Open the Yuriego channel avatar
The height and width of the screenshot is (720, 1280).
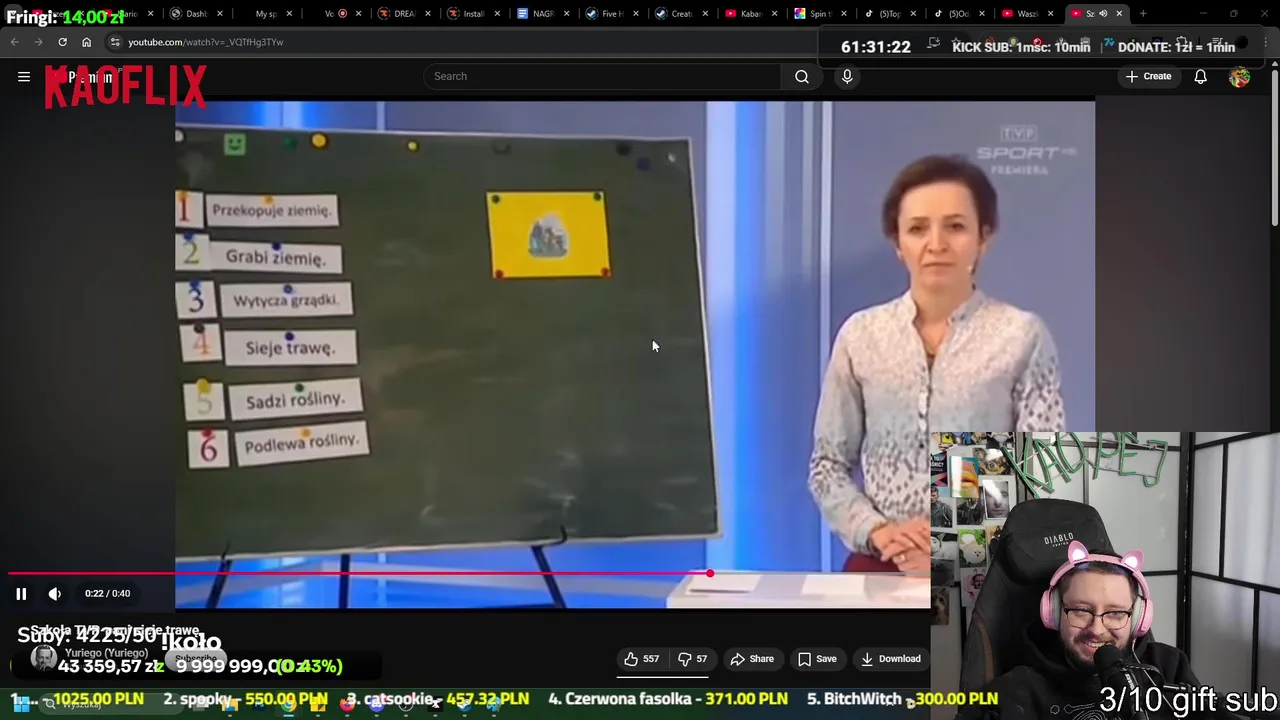tap(43, 658)
